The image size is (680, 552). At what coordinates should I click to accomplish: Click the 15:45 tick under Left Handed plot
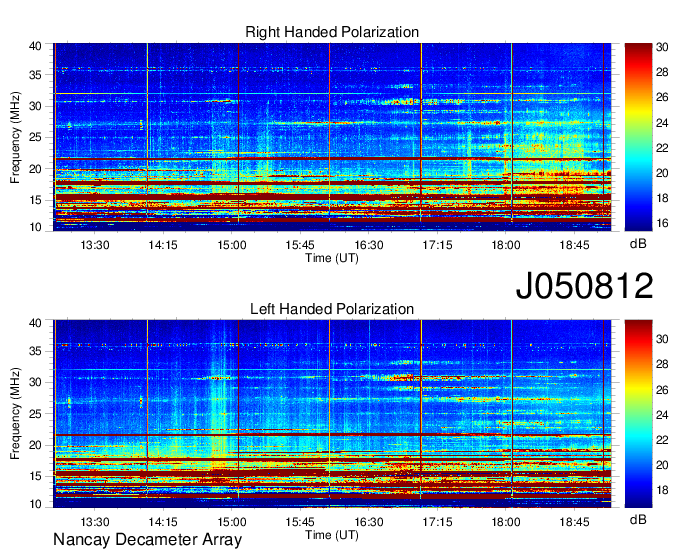tap(300, 522)
